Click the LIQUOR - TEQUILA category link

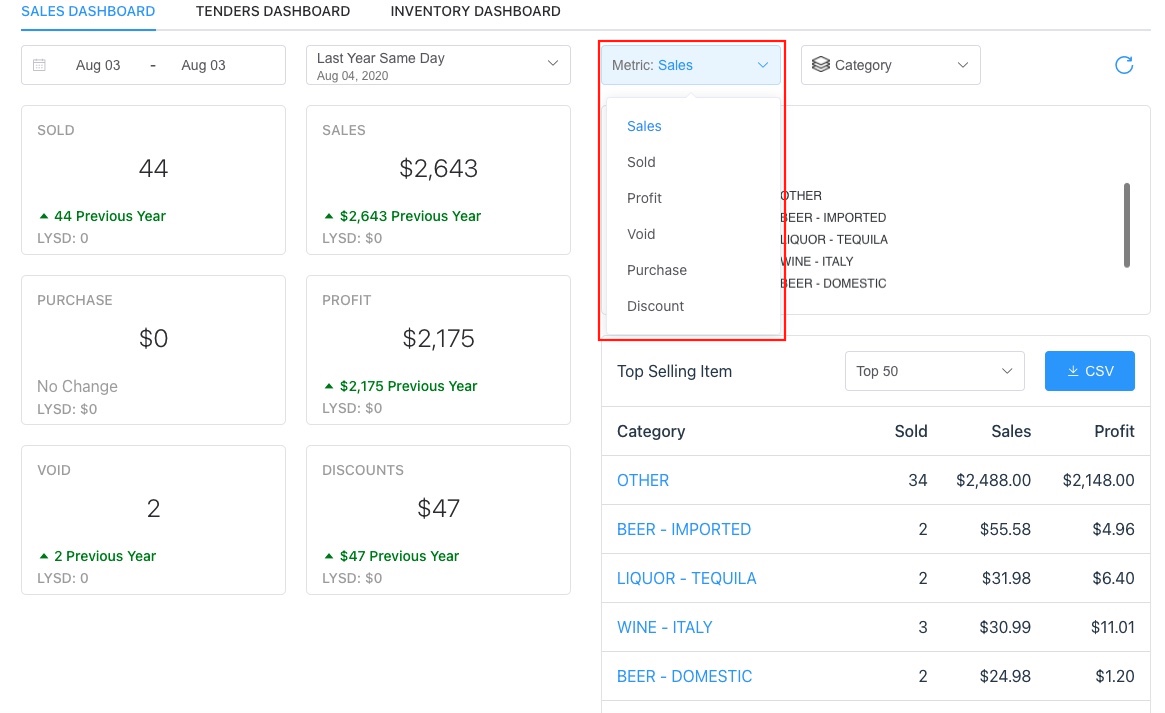tap(686, 578)
